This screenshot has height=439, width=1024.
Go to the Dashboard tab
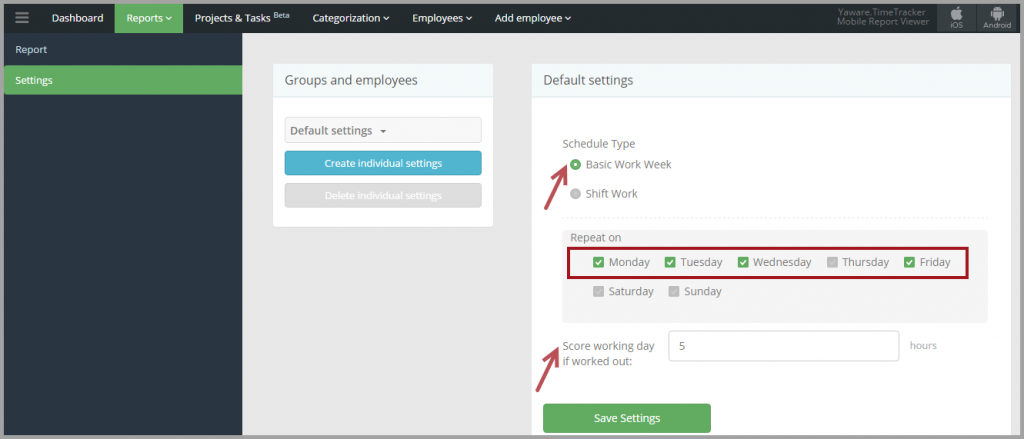point(78,18)
